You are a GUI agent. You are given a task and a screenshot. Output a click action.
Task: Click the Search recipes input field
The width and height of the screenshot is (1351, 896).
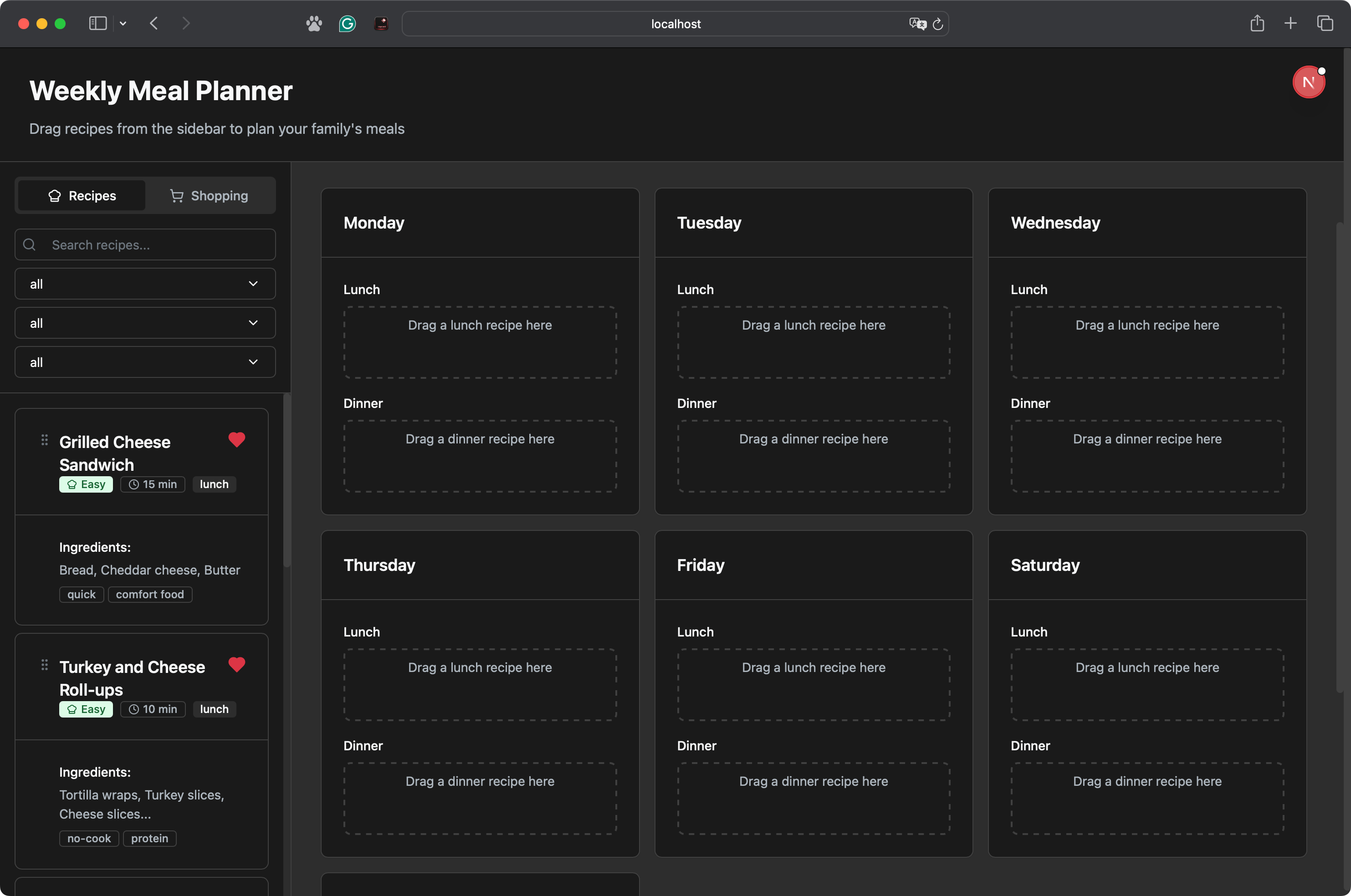[145, 244]
